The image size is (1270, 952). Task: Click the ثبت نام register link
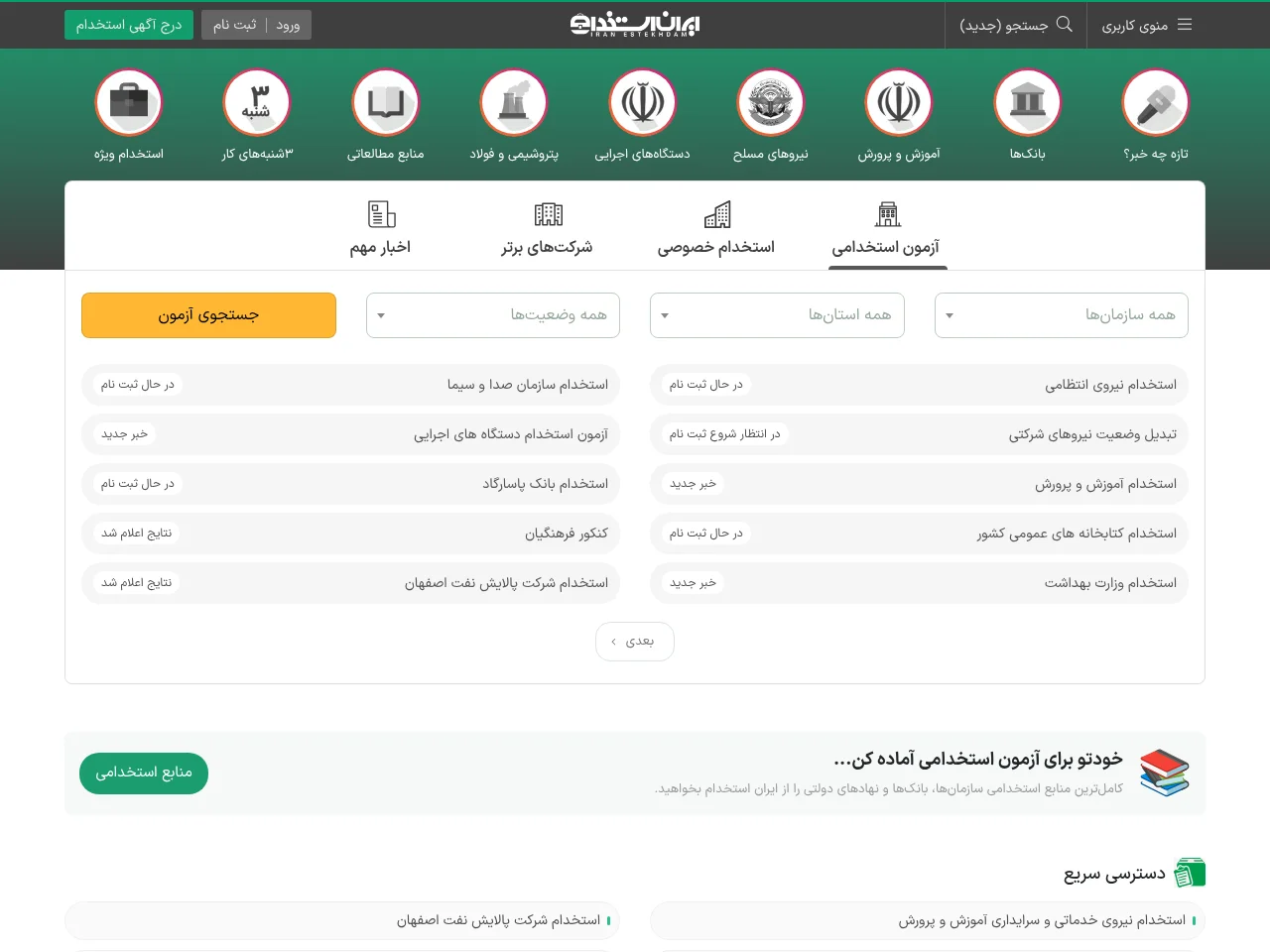click(x=235, y=25)
